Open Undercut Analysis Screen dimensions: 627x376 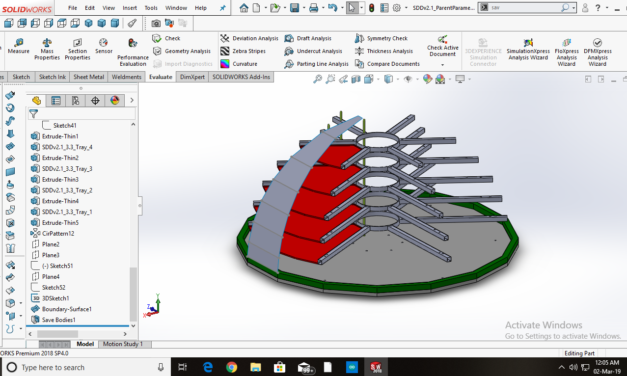click(x=313, y=51)
